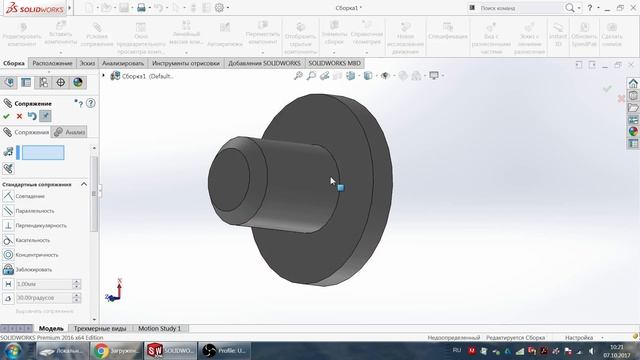Screen dimensions: 640x360
Task: Switch to the PropertyManager tab icon
Action: [x=26, y=82]
